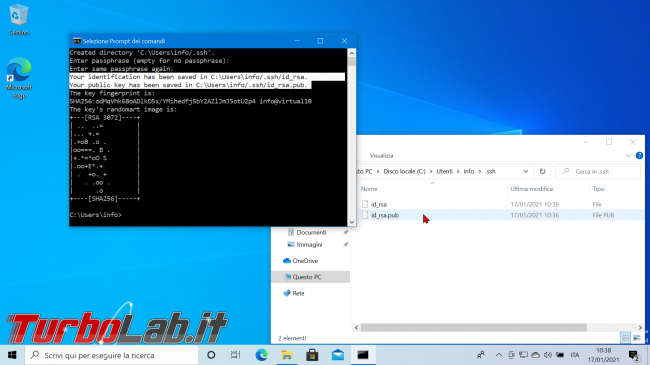This screenshot has width=650, height=365.
Task: Switch to details view in Explorer
Action: (625, 338)
